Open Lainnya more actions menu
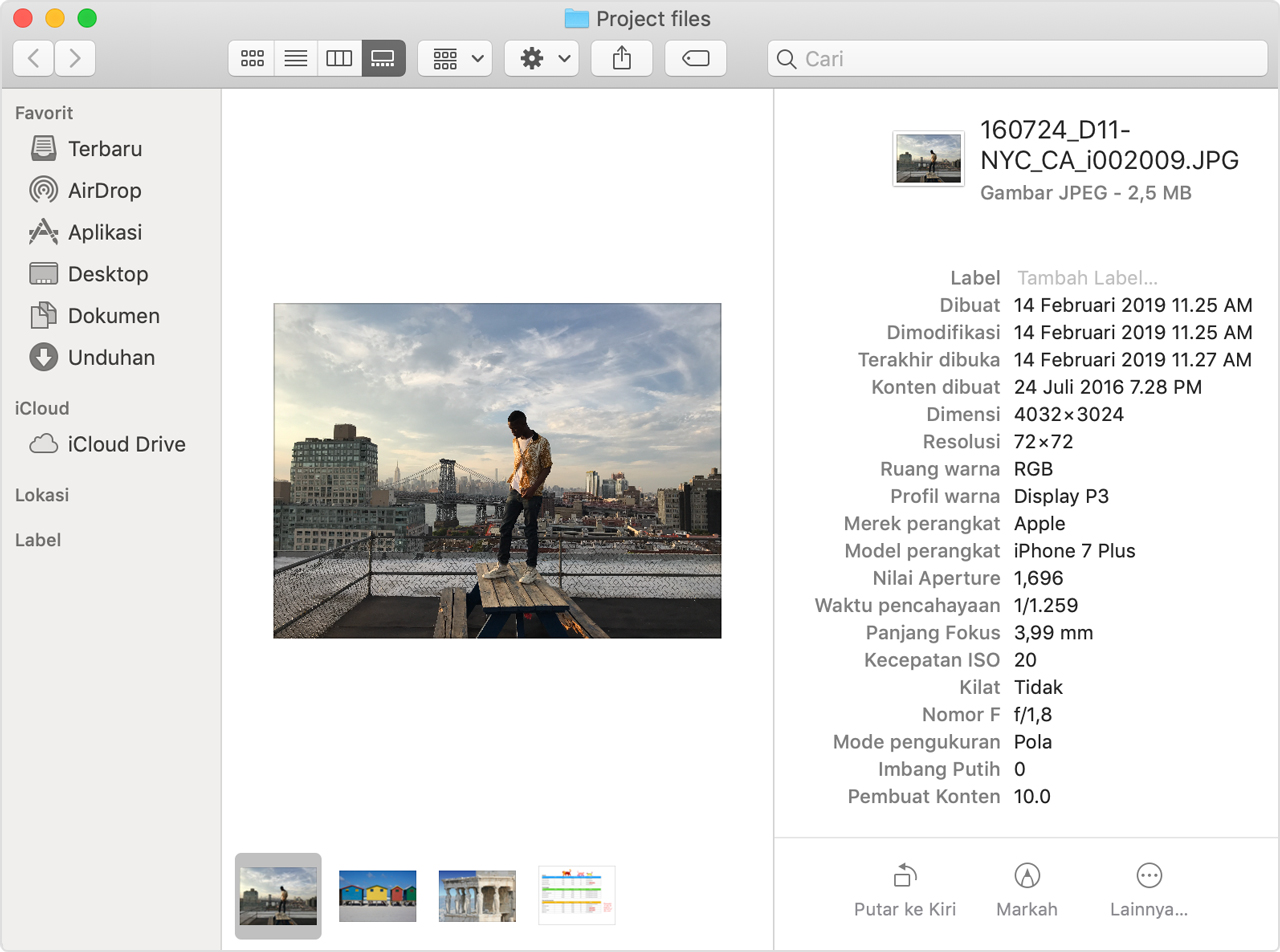The image size is (1280, 952). point(1149,877)
